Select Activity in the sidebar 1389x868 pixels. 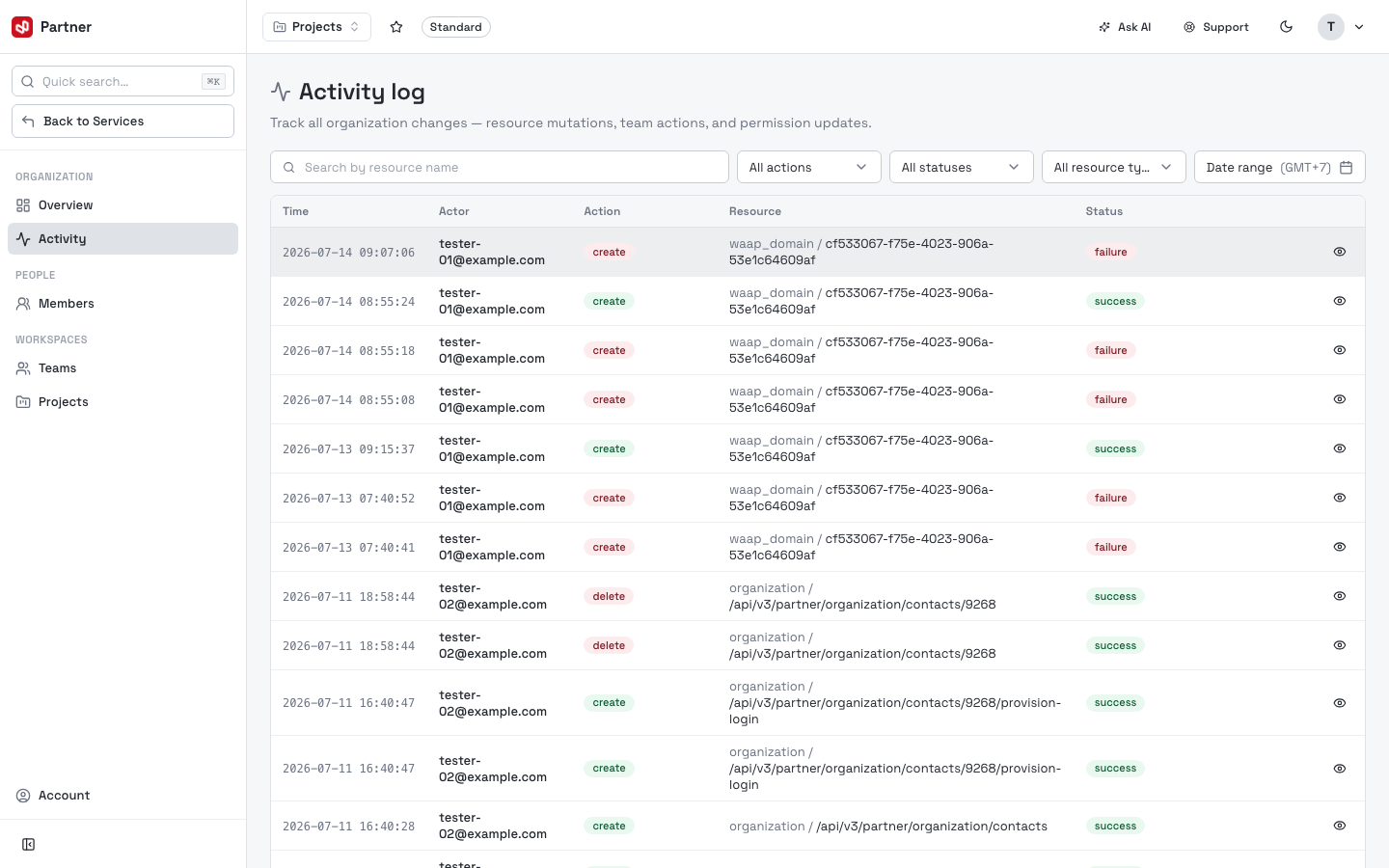click(x=123, y=239)
